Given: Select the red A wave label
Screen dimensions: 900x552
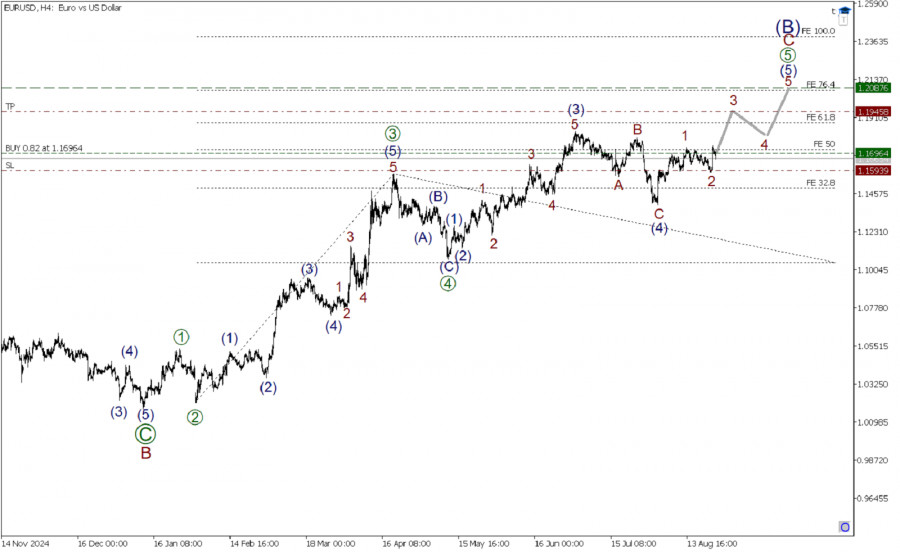Looking at the screenshot, I should 618,185.
